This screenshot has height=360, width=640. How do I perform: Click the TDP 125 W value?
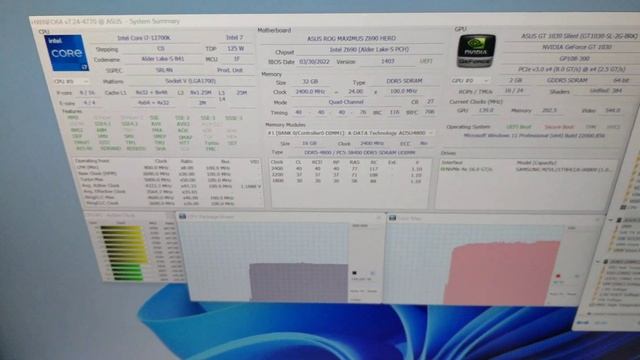click(x=236, y=49)
